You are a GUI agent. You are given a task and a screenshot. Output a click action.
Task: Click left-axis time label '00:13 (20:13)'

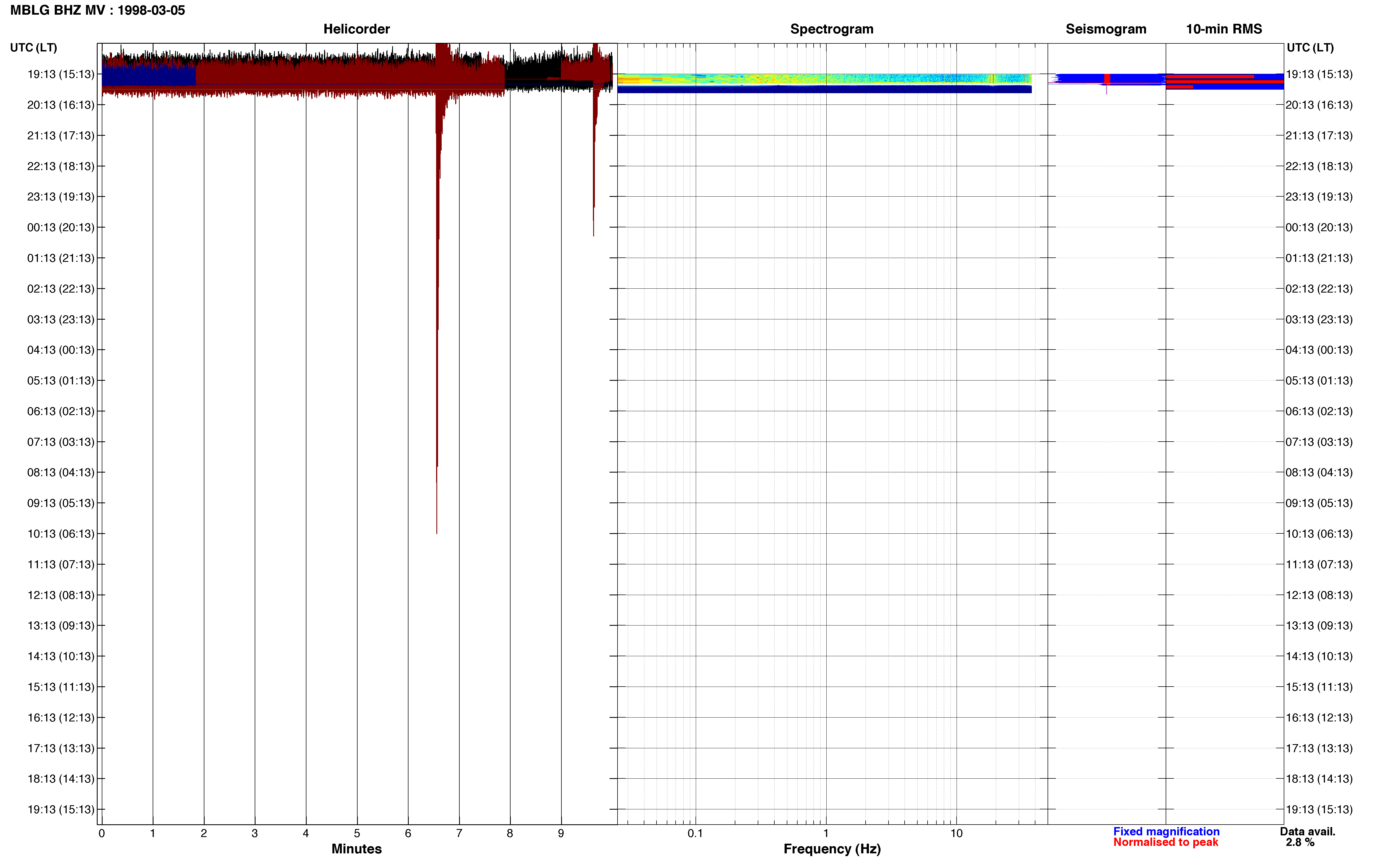[61, 227]
